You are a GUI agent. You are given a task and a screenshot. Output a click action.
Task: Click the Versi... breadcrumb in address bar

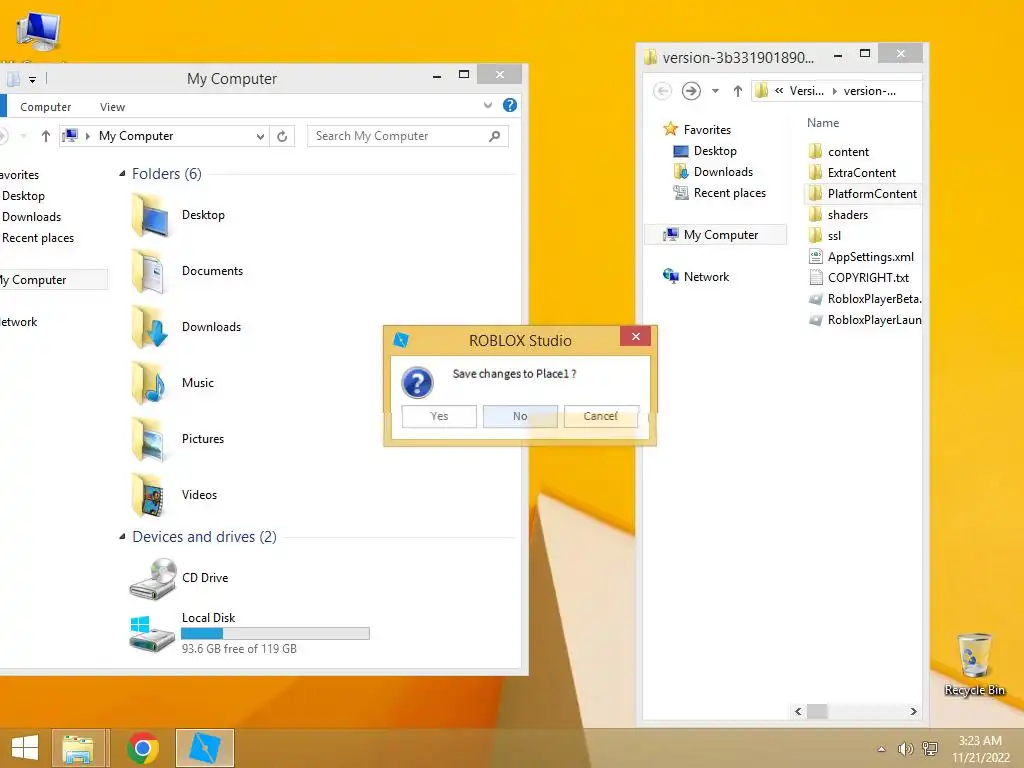tap(807, 91)
